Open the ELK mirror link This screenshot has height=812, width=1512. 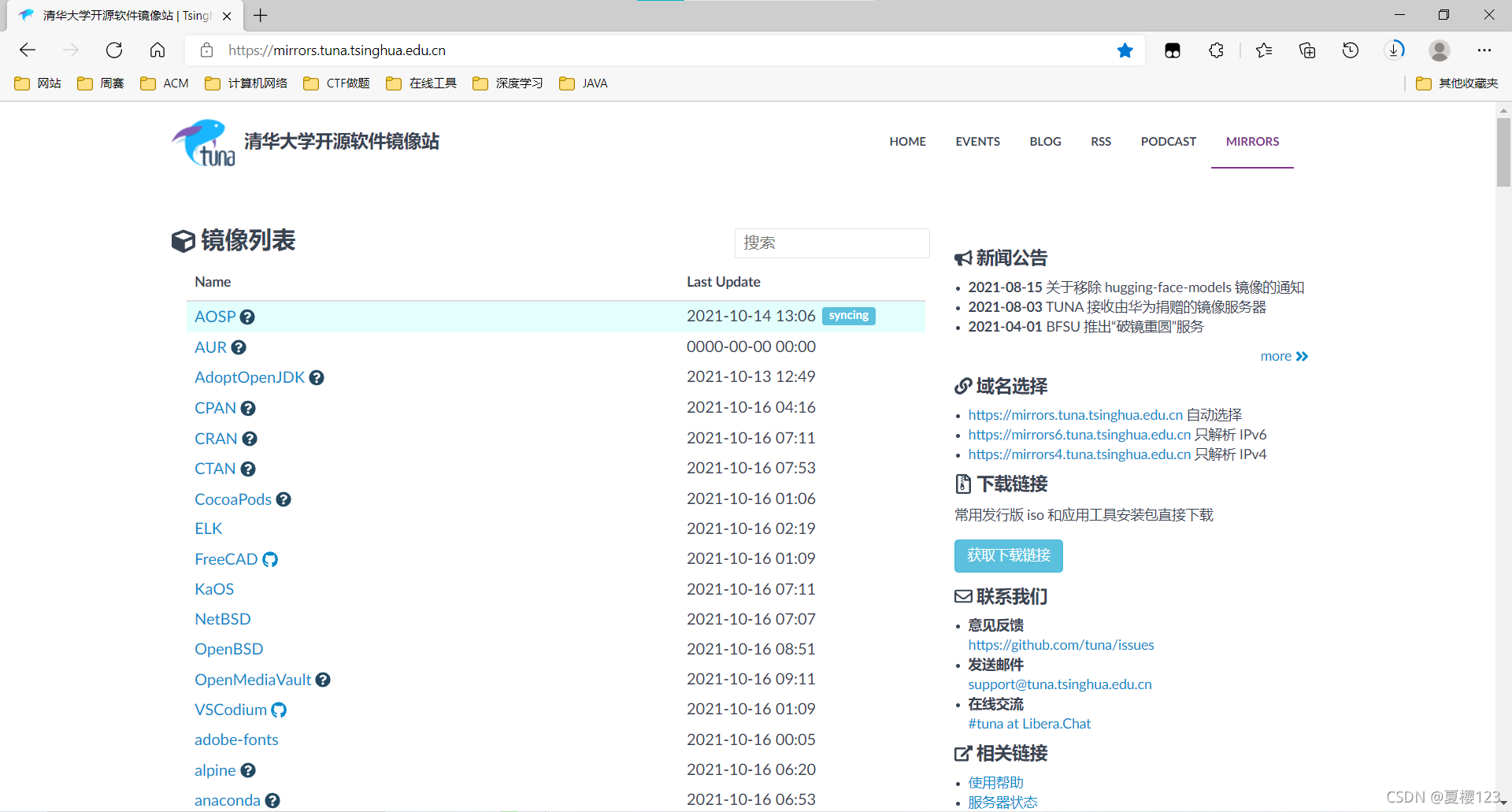pyautogui.click(x=209, y=528)
